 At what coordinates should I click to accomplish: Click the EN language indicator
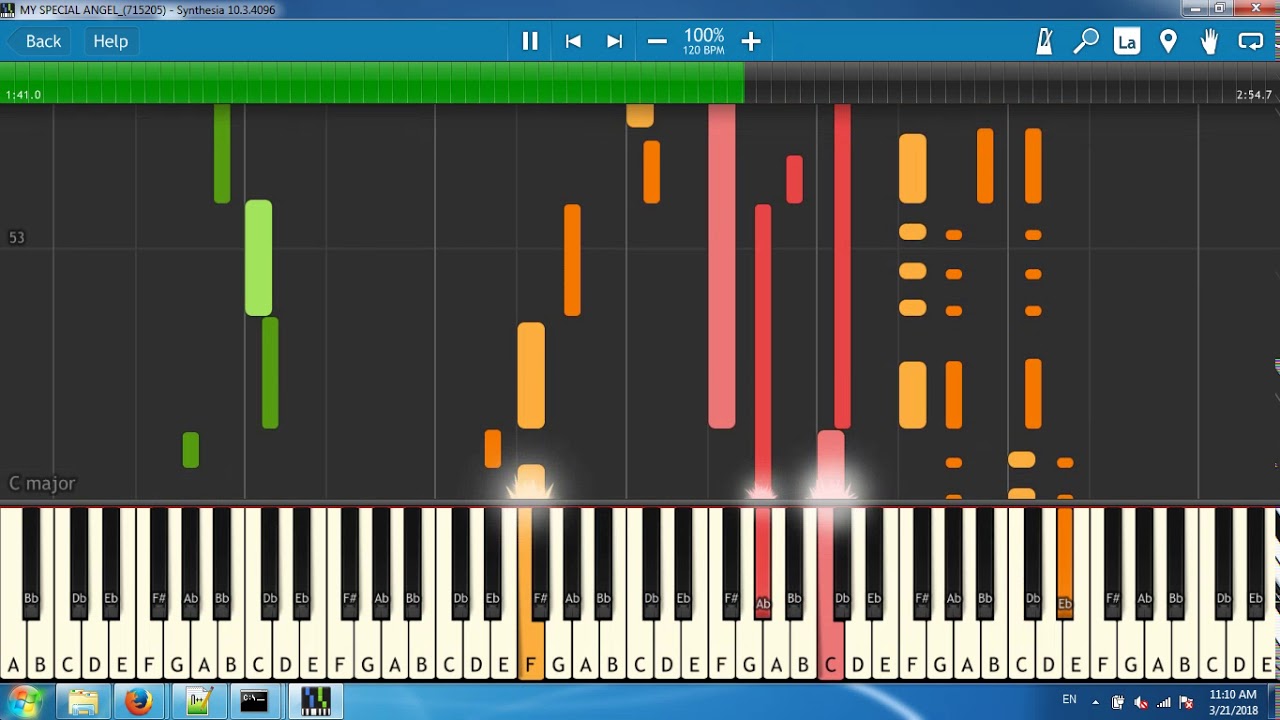[1069, 700]
